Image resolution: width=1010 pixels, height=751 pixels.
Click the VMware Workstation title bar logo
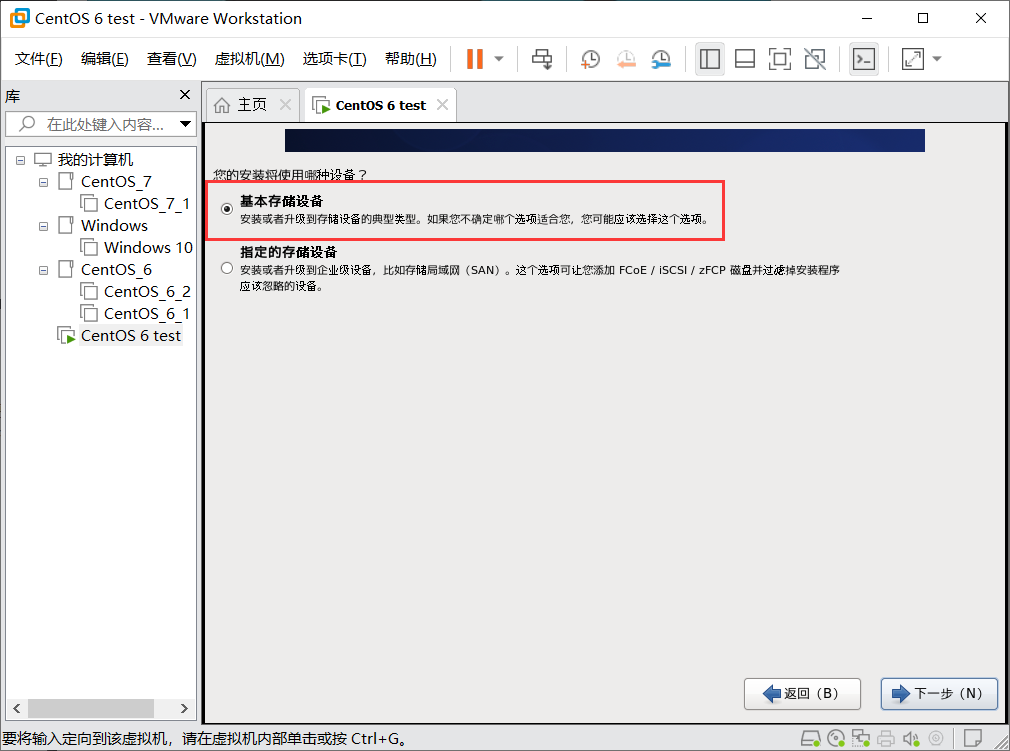pyautogui.click(x=19, y=18)
